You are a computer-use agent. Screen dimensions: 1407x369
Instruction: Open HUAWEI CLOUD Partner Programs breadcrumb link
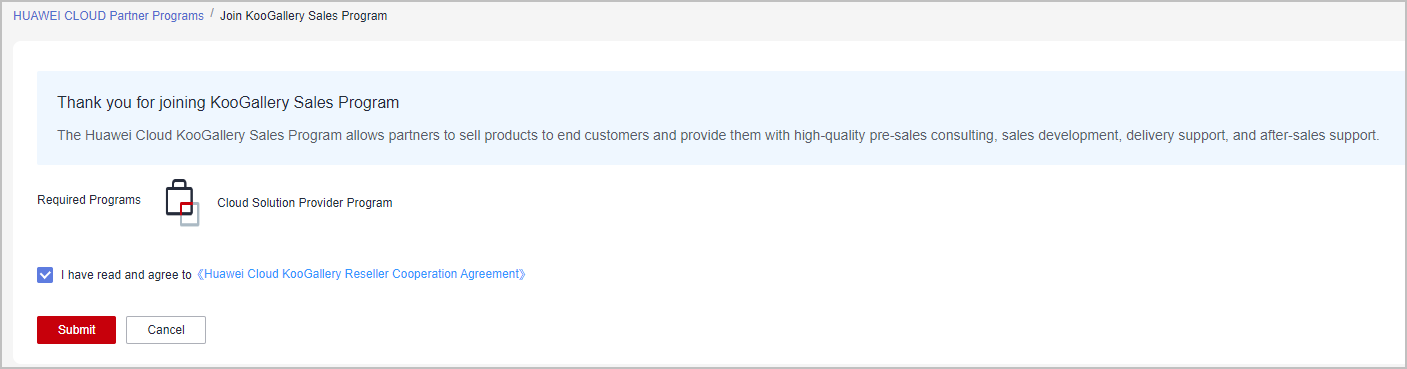coord(108,16)
